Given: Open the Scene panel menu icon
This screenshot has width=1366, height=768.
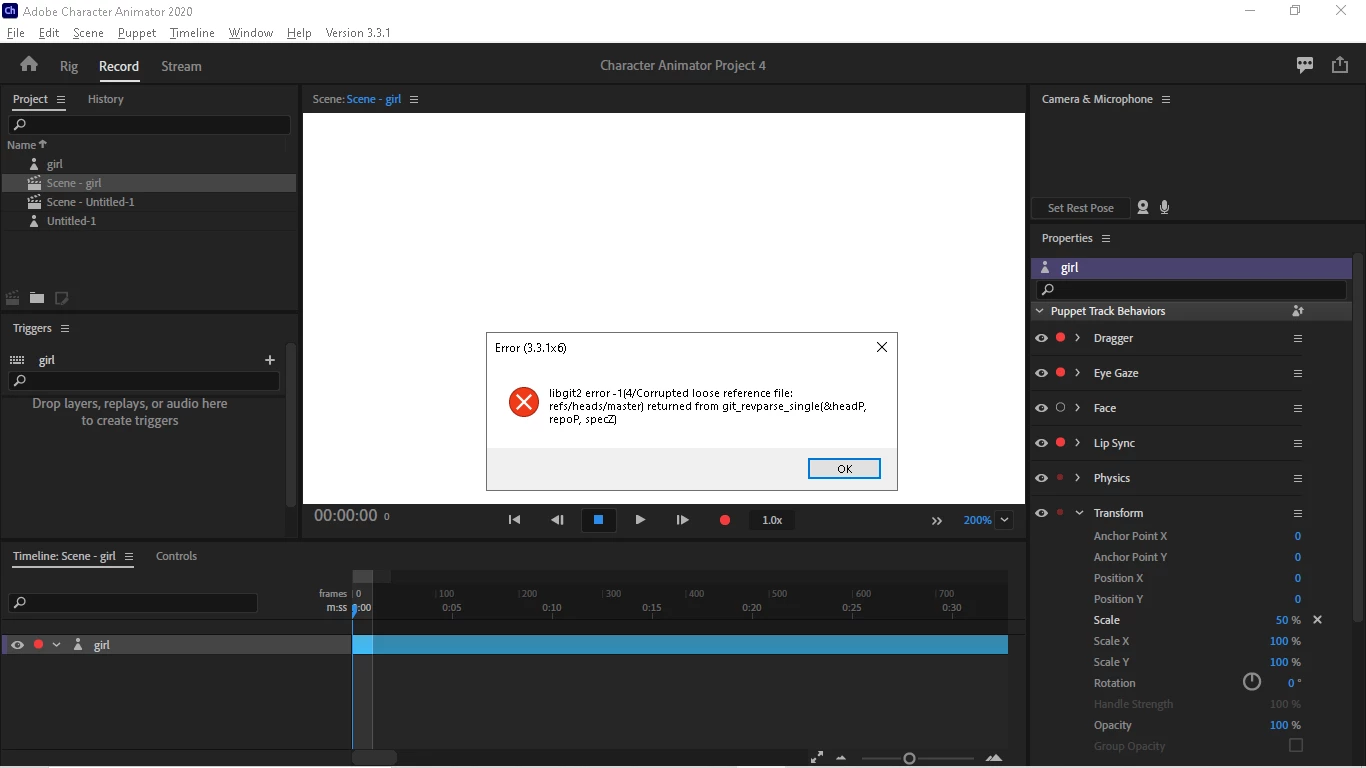Looking at the screenshot, I should (414, 100).
